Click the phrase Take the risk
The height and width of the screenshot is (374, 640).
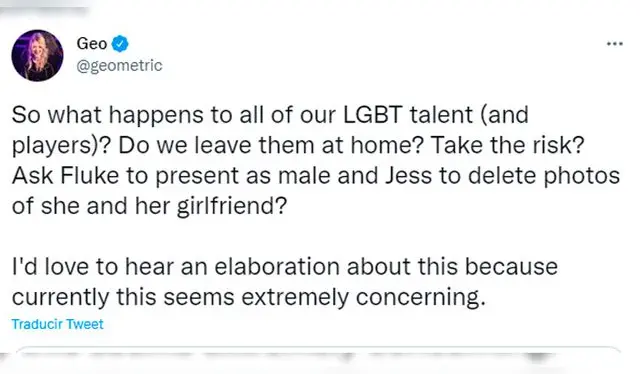[507, 145]
